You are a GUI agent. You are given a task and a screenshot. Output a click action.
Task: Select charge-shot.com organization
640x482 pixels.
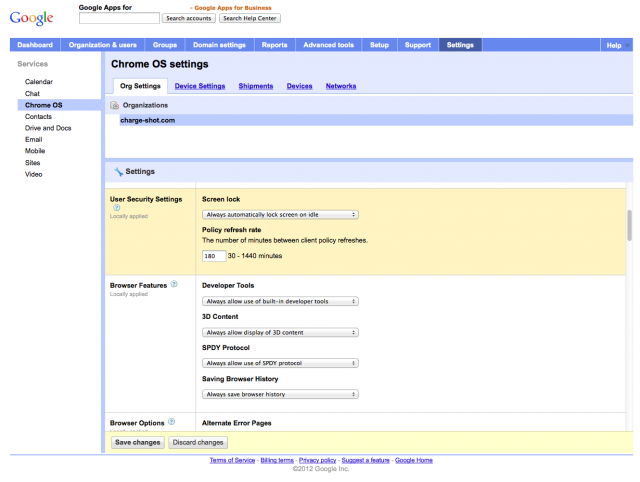coord(376,120)
